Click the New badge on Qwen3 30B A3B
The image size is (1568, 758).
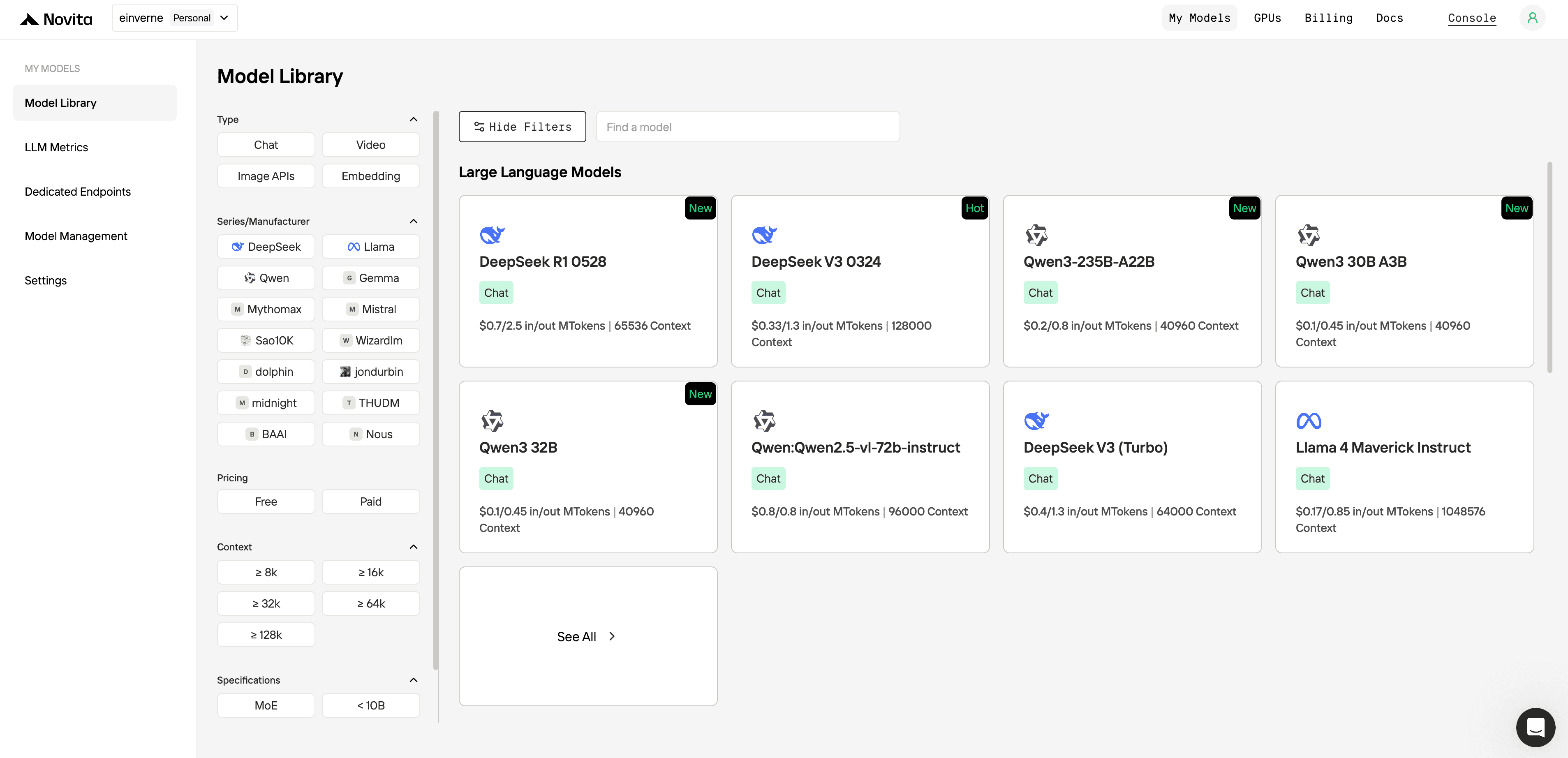coord(1516,208)
